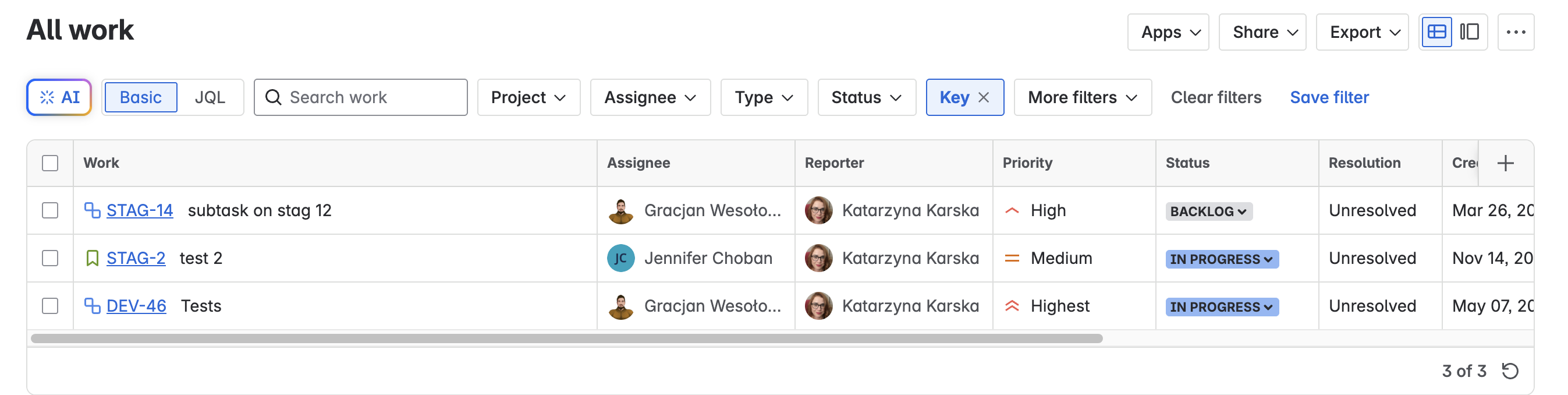Click Save filter
The width and height of the screenshot is (1568, 395).
click(x=1329, y=97)
